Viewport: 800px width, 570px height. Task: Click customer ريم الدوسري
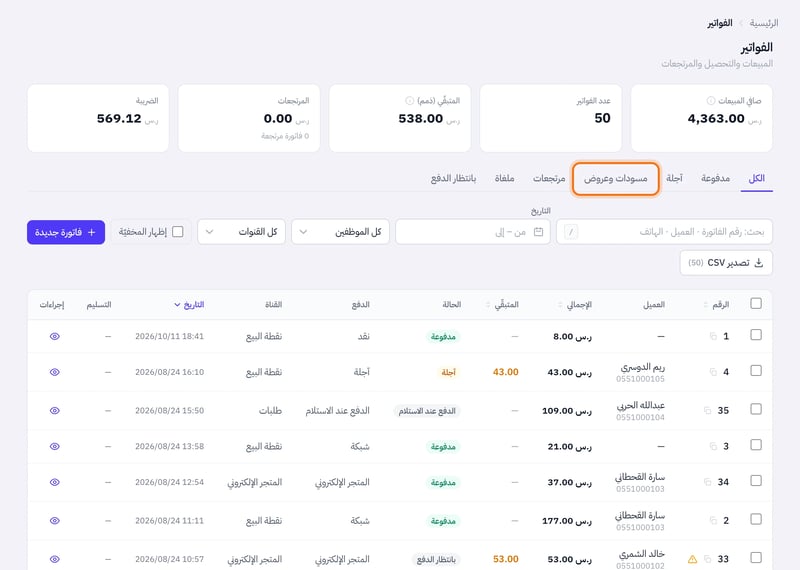point(642,367)
